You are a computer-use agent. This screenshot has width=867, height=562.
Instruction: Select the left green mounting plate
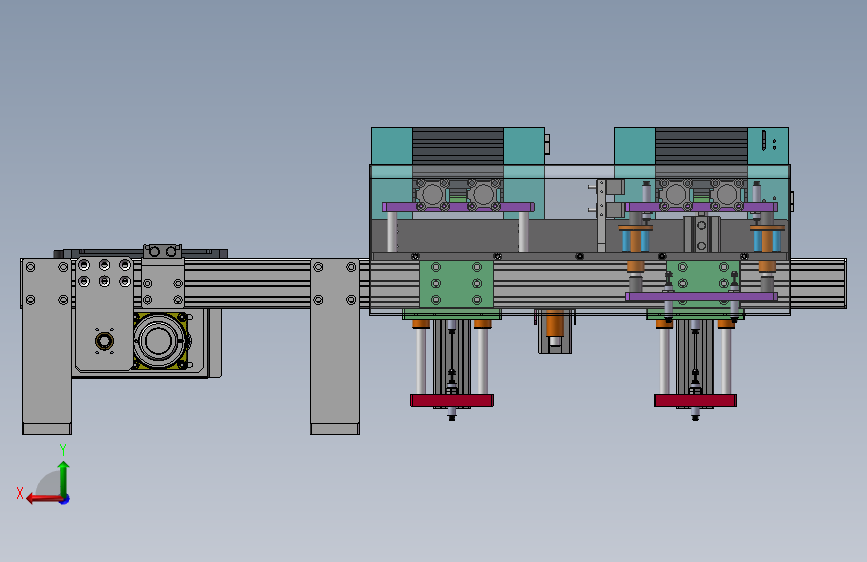coord(456,284)
